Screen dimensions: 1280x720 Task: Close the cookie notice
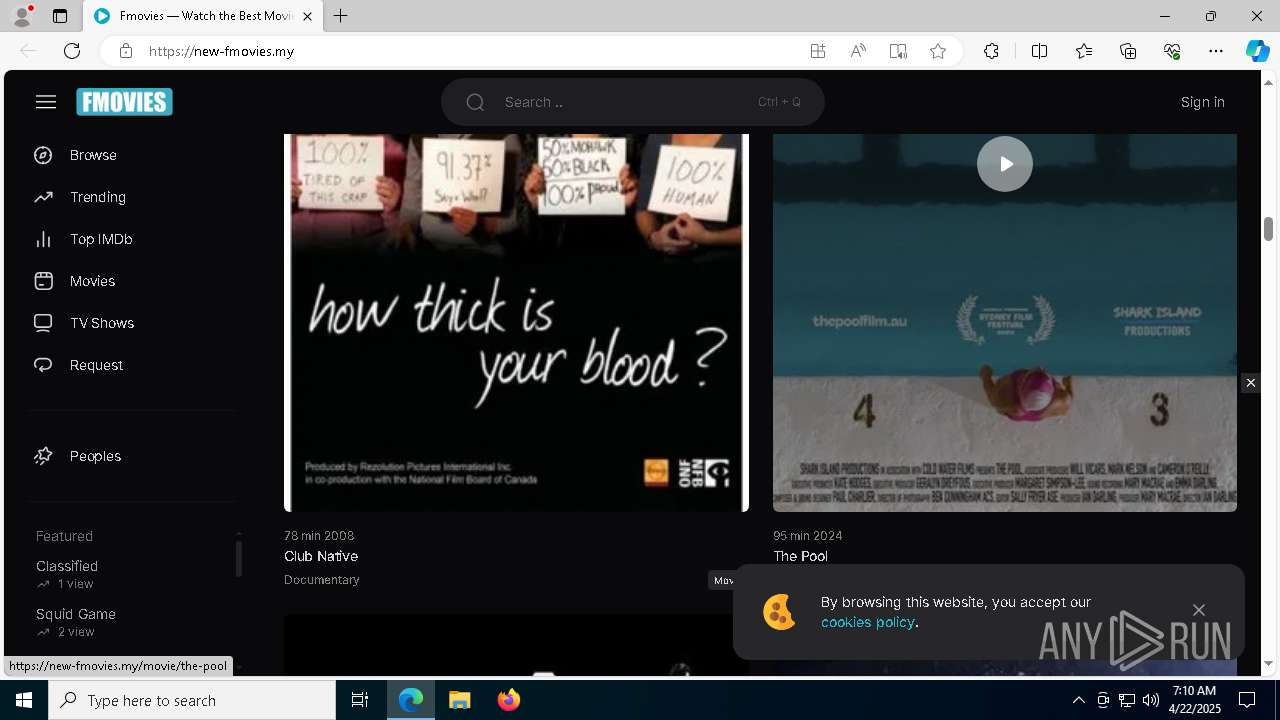[1198, 610]
